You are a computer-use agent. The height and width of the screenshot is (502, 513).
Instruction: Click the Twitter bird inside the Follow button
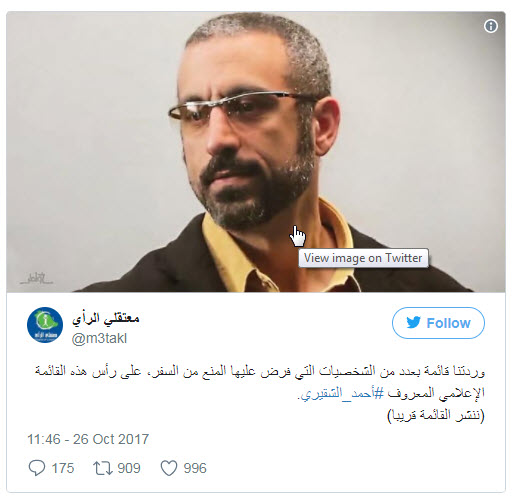413,323
